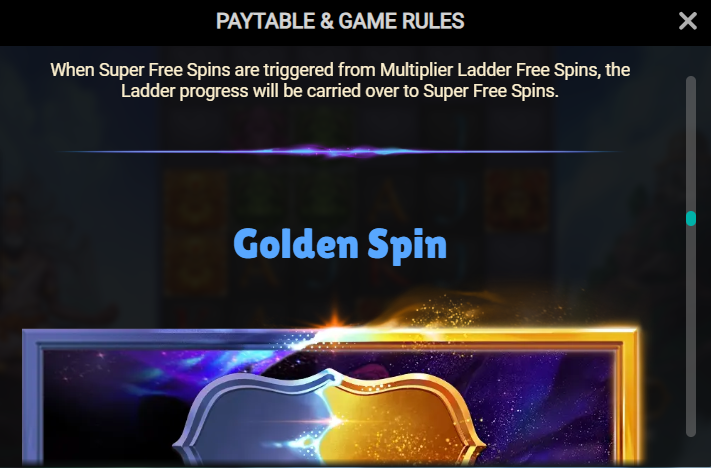The image size is (711, 468).
Task: Click the line starting 'When Super Free Spins'
Action: (x=340, y=70)
